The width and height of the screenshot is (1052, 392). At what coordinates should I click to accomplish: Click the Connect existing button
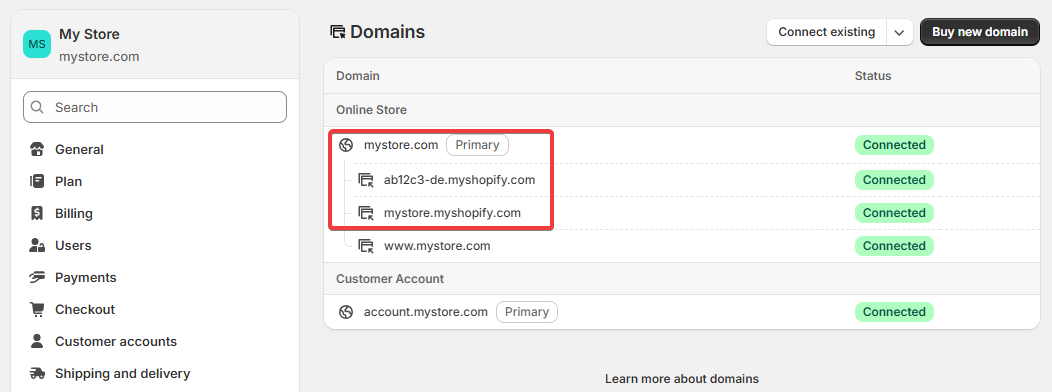coord(827,32)
